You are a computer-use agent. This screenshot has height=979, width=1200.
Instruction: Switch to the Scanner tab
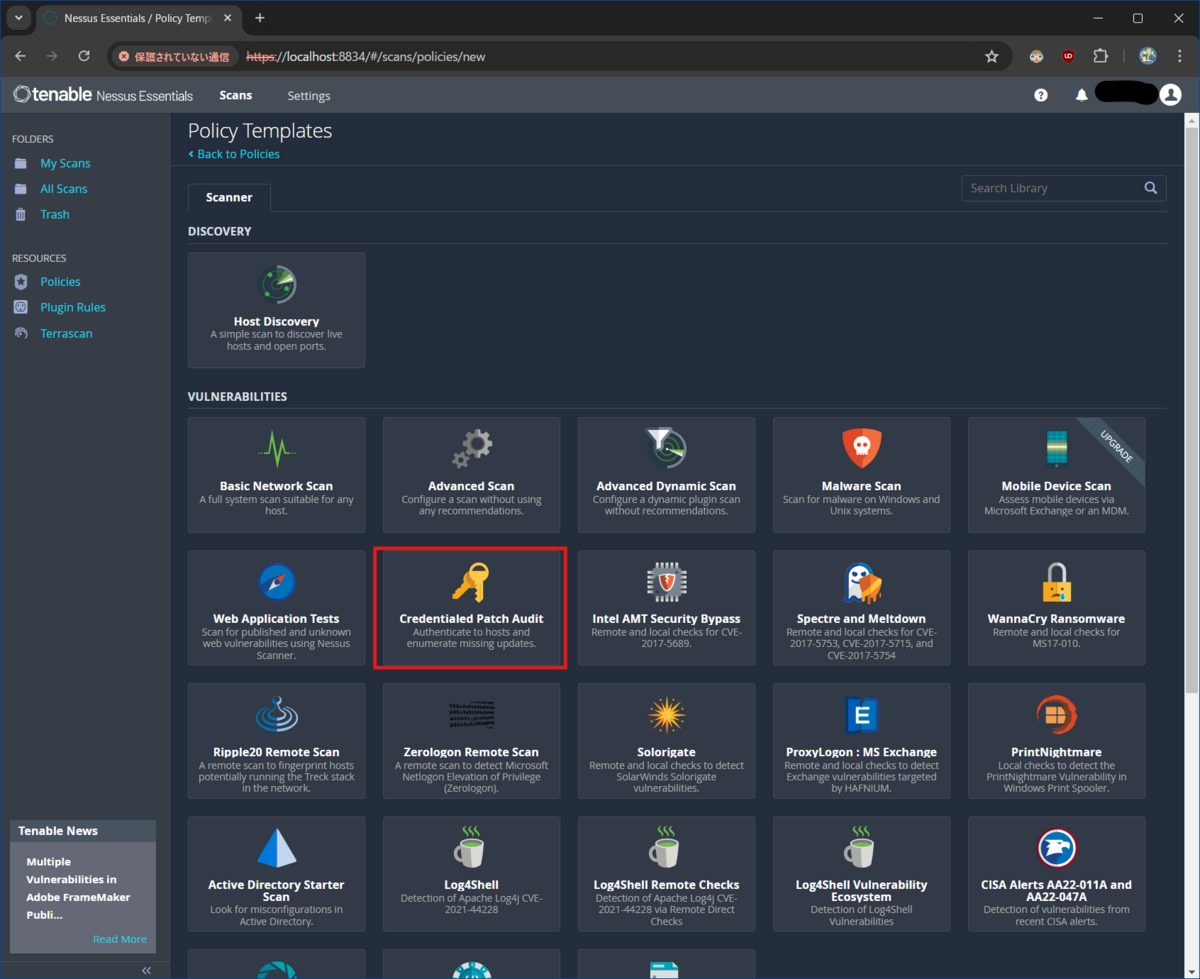229,197
